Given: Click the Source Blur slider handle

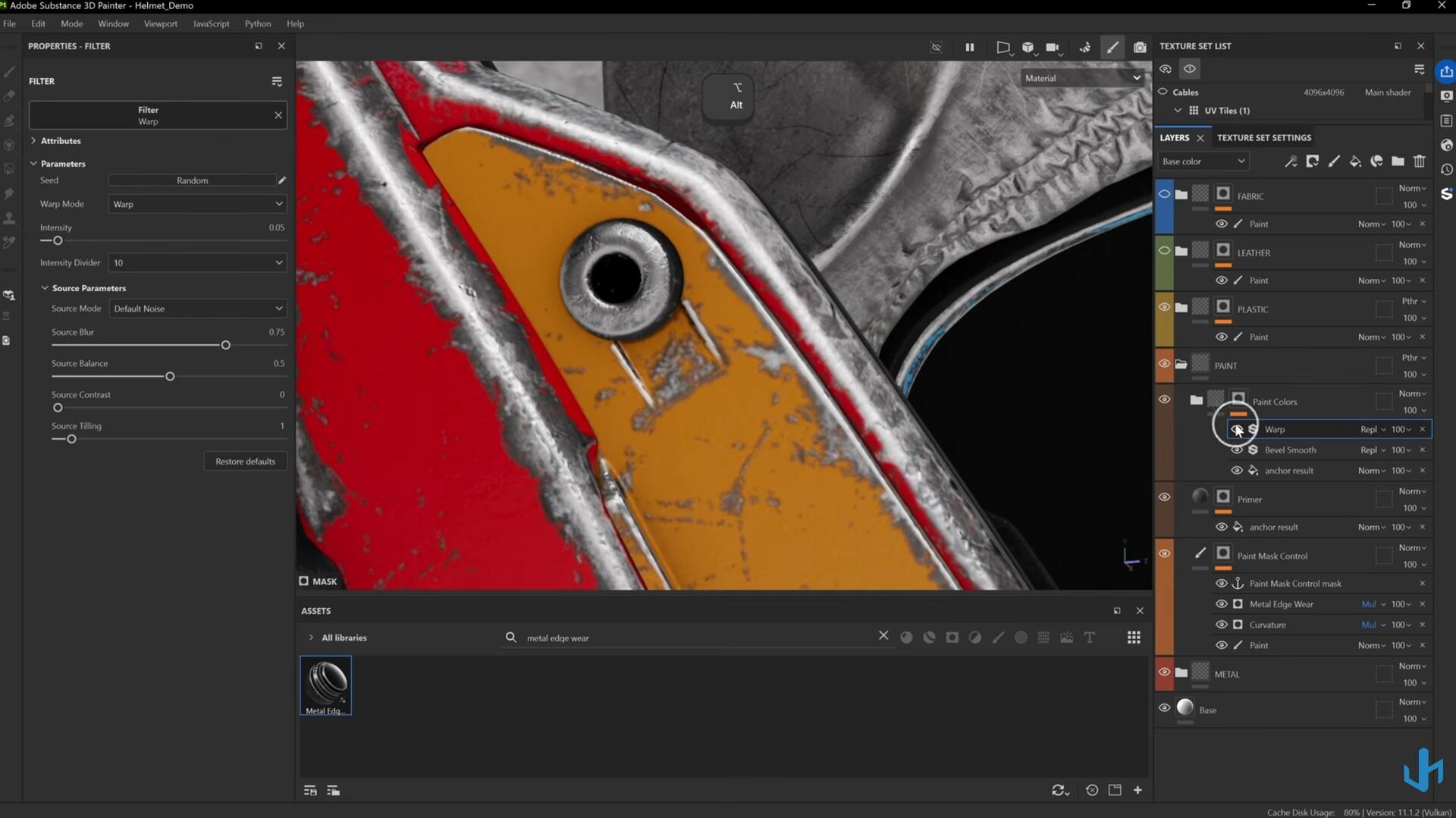Looking at the screenshot, I should coord(225,346).
